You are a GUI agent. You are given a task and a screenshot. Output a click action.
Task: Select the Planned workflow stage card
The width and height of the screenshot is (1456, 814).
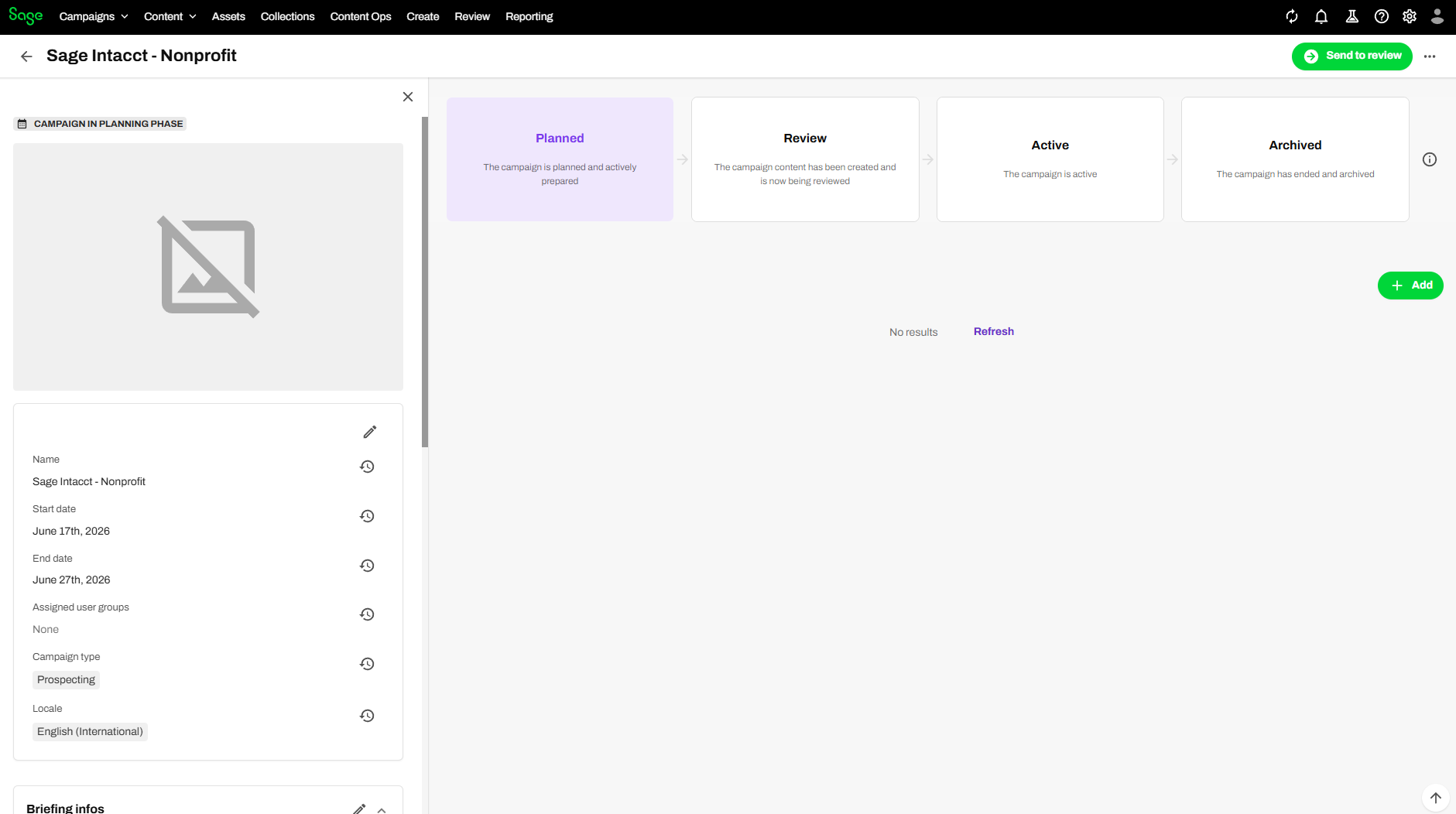point(560,159)
